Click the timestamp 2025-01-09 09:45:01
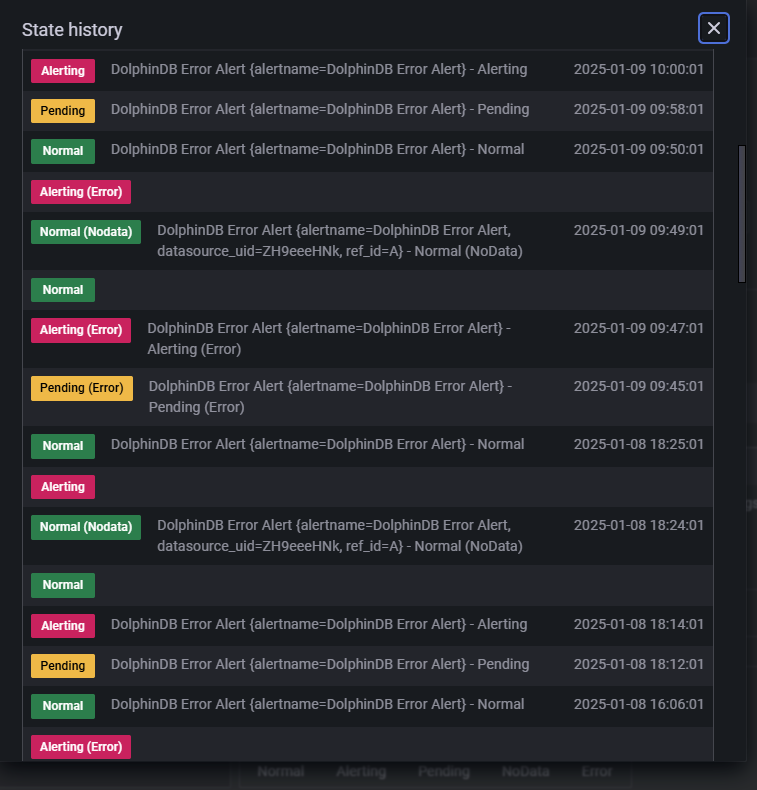This screenshot has width=757, height=790. point(638,386)
